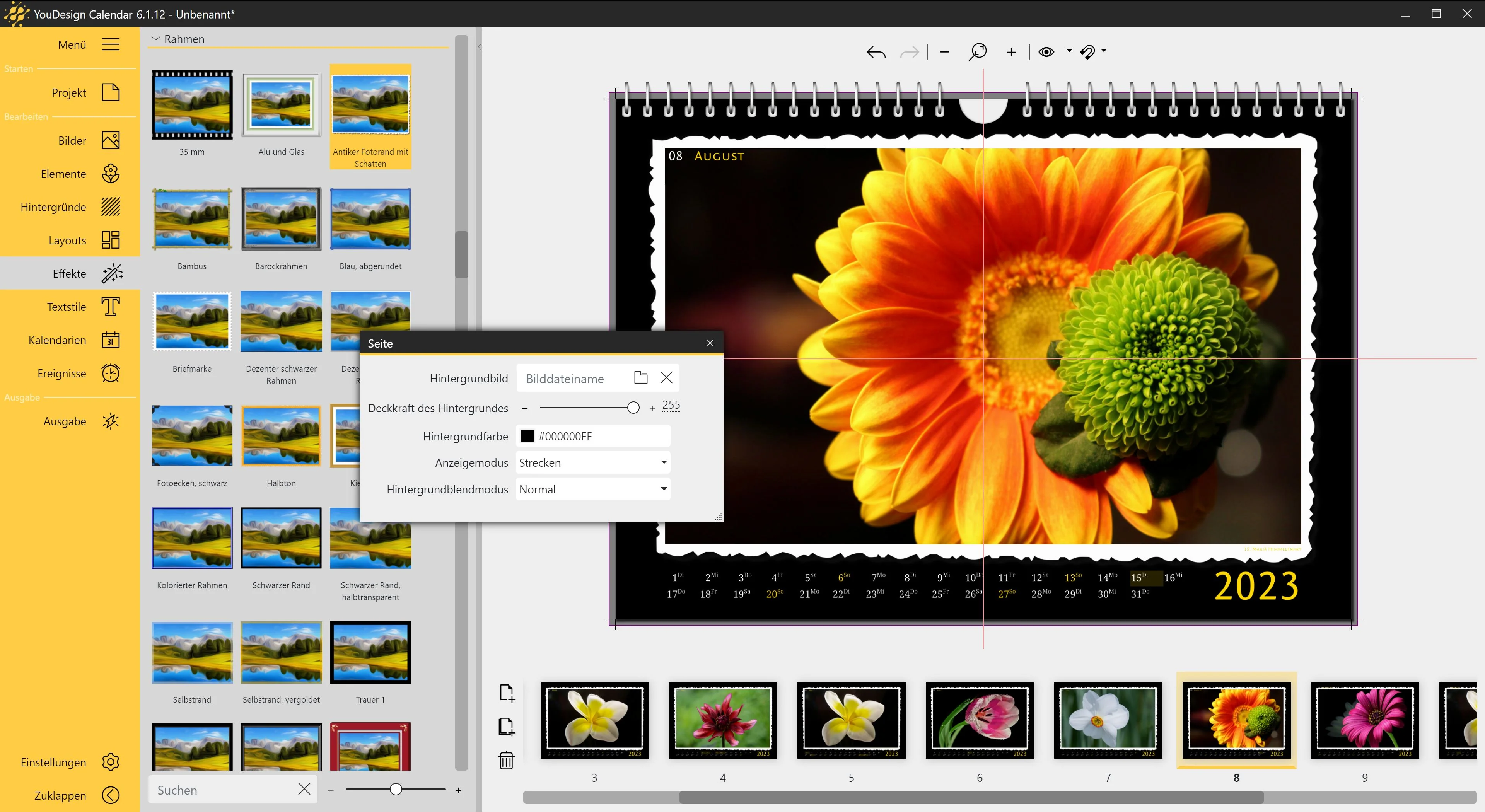
Task: Add a new page icon
Action: (507, 693)
